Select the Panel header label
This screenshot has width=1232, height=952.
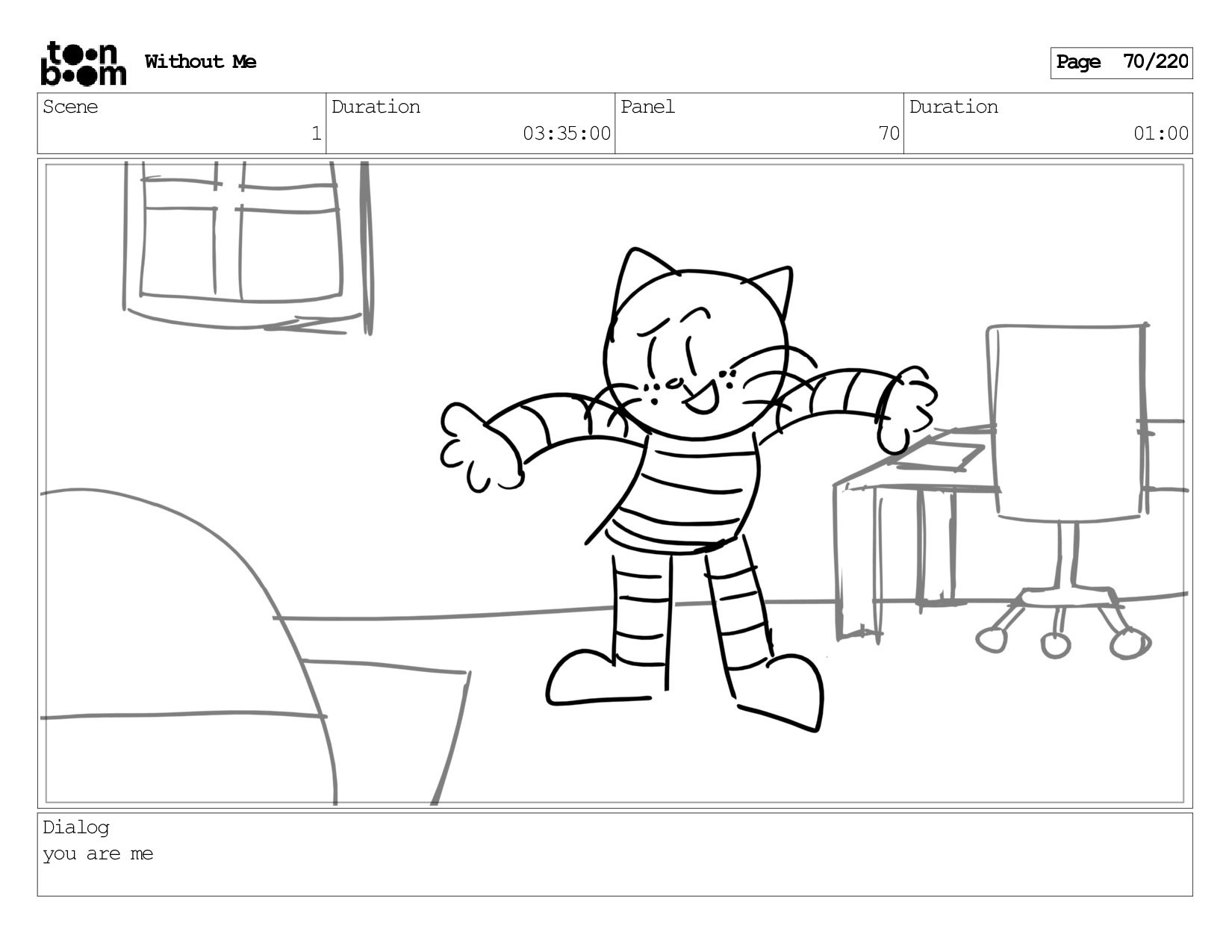pyautogui.click(x=647, y=107)
